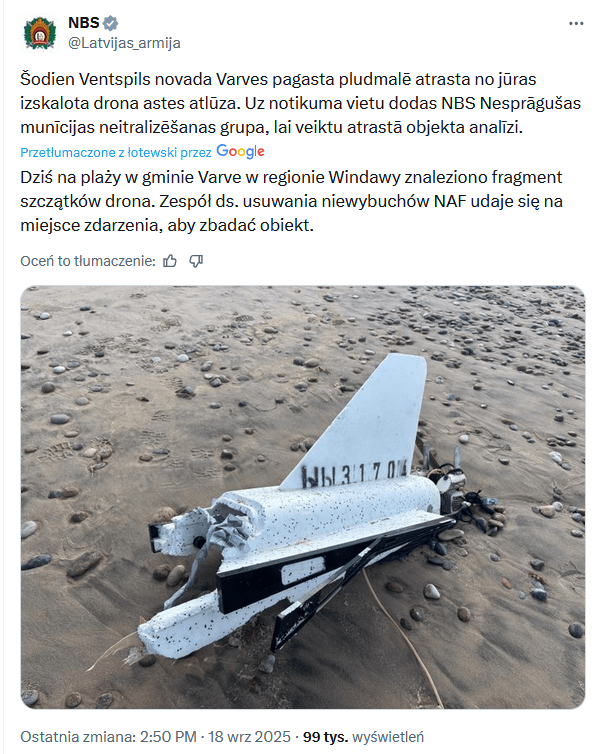Image resolution: width=599 pixels, height=754 pixels.
Task: Click "Ostatnia zmiana" edit history link
Action: [x=77, y=737]
